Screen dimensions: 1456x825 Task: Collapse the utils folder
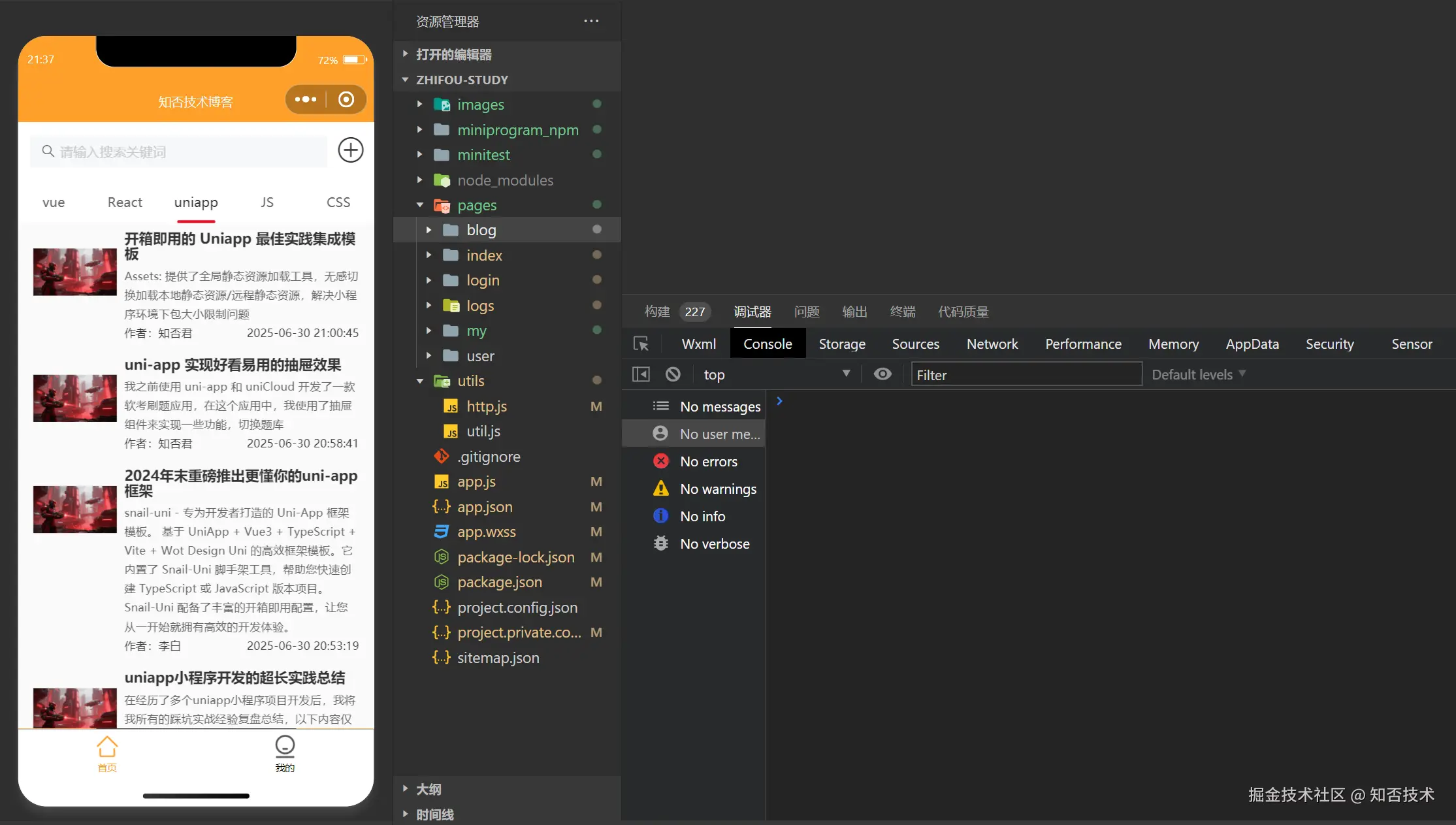470,381
